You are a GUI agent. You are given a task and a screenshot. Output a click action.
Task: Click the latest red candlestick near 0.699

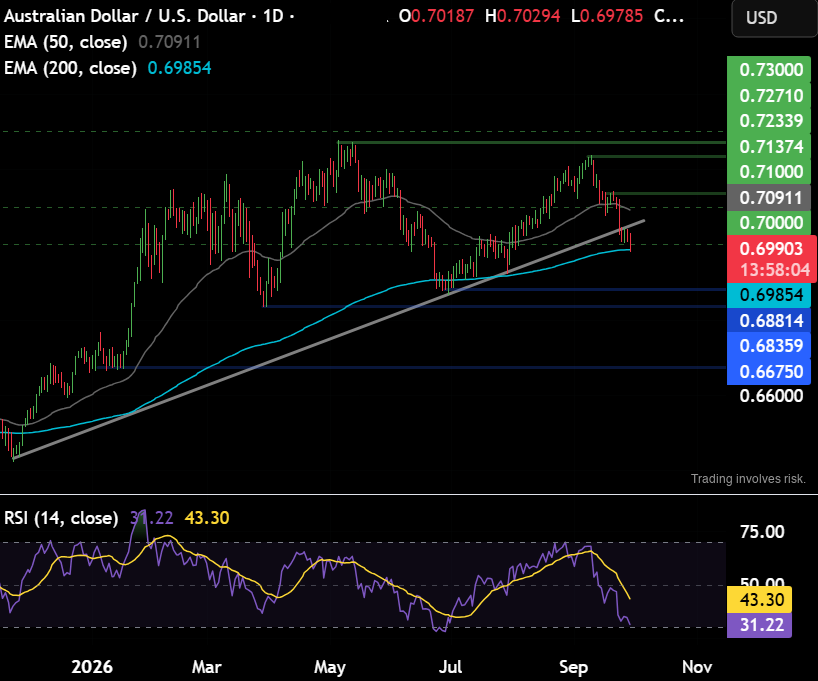pyautogui.click(x=631, y=243)
